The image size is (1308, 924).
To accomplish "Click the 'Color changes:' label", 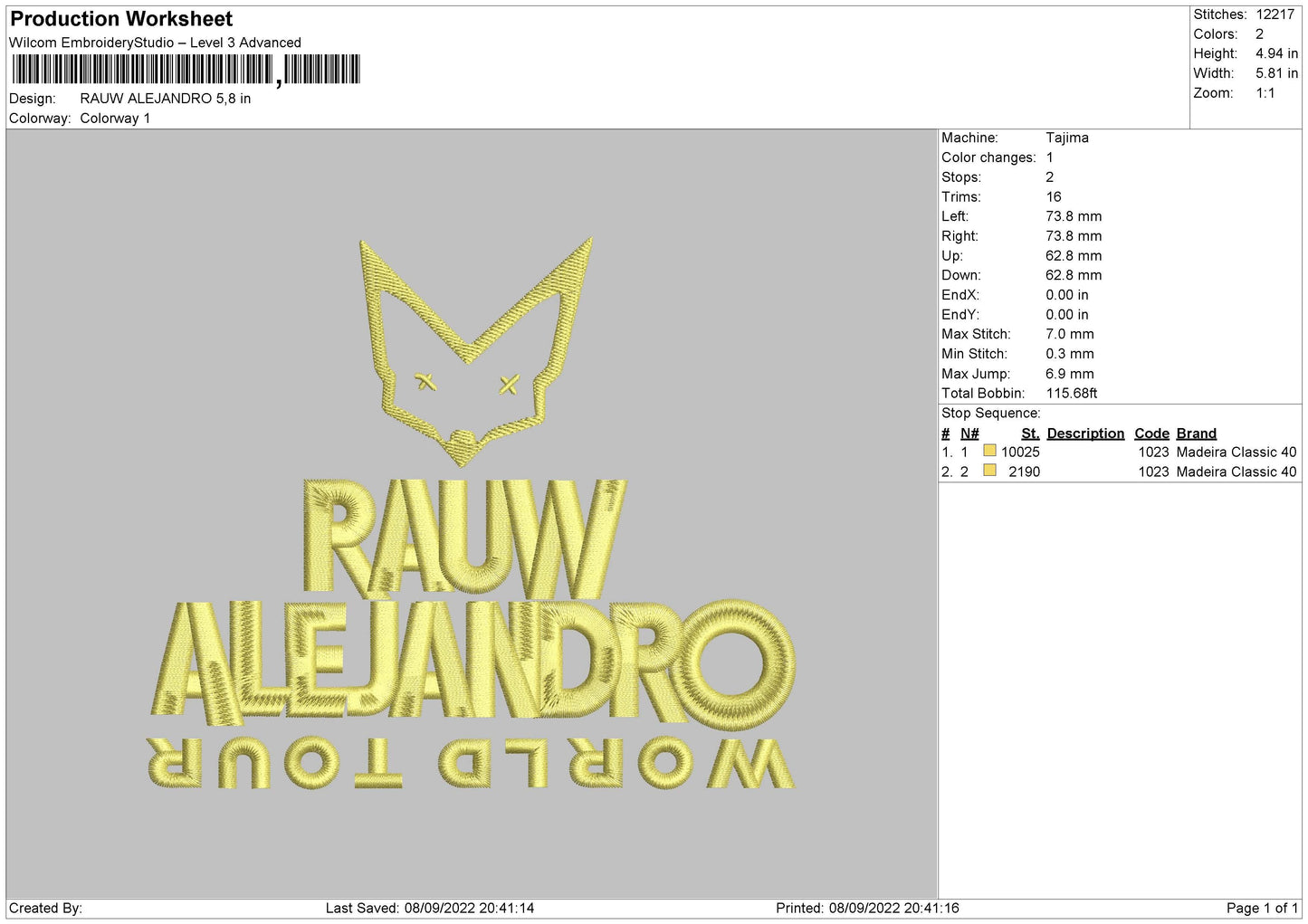I will (988, 157).
